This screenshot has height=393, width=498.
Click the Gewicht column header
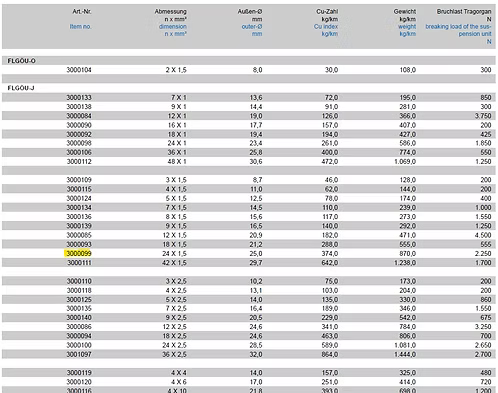click(405, 12)
